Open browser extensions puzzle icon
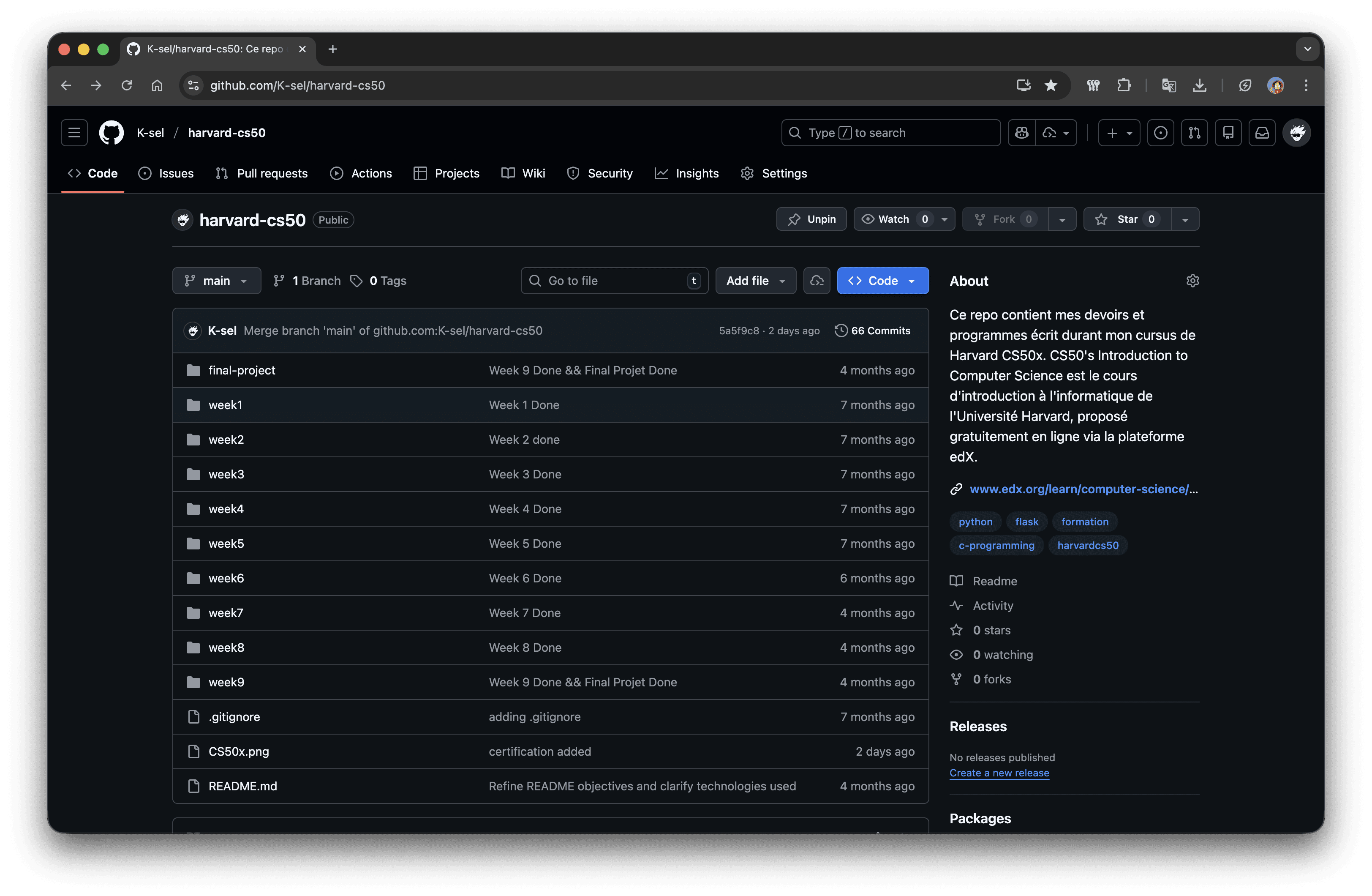Viewport: 1372px width, 896px height. [x=1124, y=85]
